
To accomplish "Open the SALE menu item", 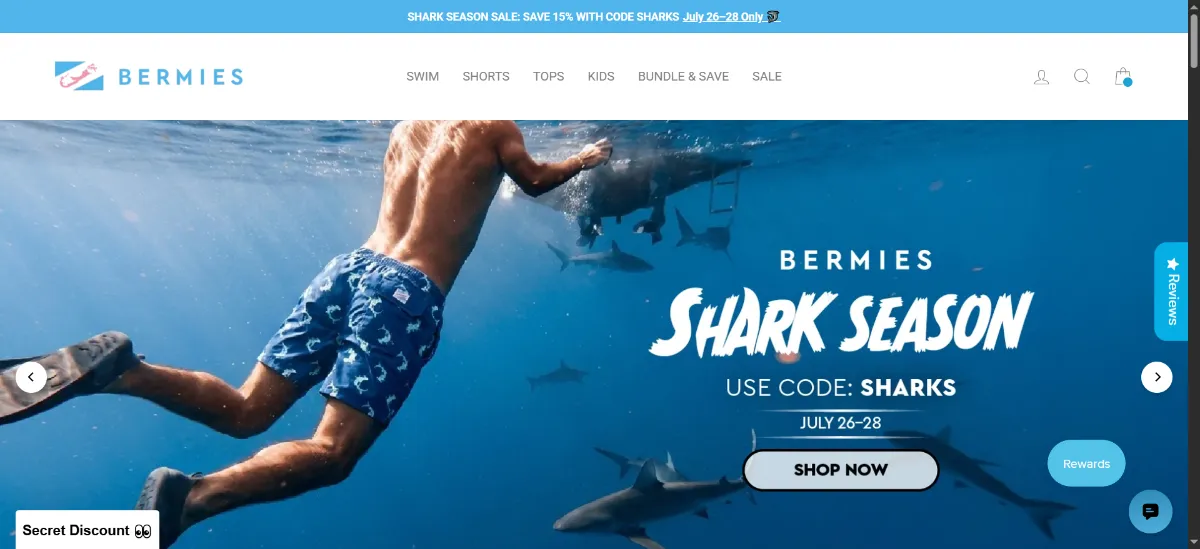I will (x=767, y=77).
